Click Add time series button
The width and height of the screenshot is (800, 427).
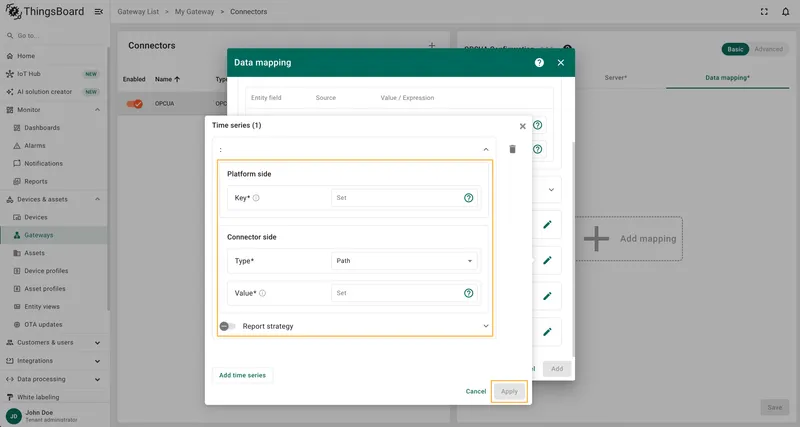click(x=242, y=375)
